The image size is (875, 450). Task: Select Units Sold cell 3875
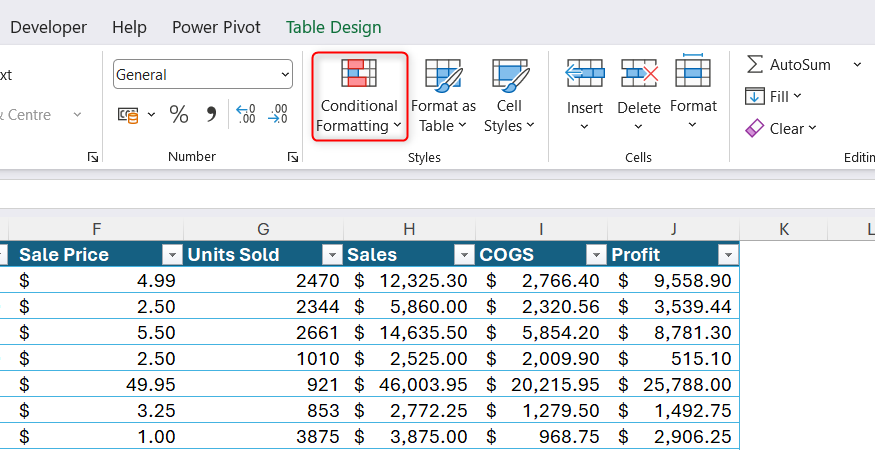click(263, 437)
